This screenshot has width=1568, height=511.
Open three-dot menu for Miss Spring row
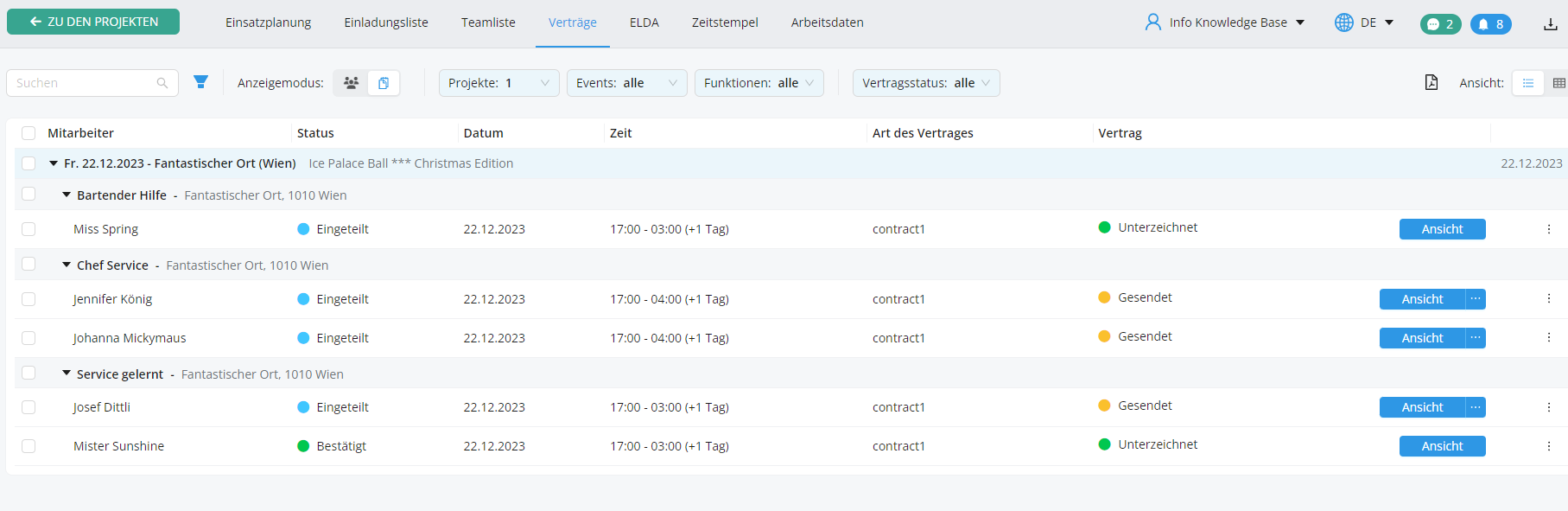coord(1548,229)
